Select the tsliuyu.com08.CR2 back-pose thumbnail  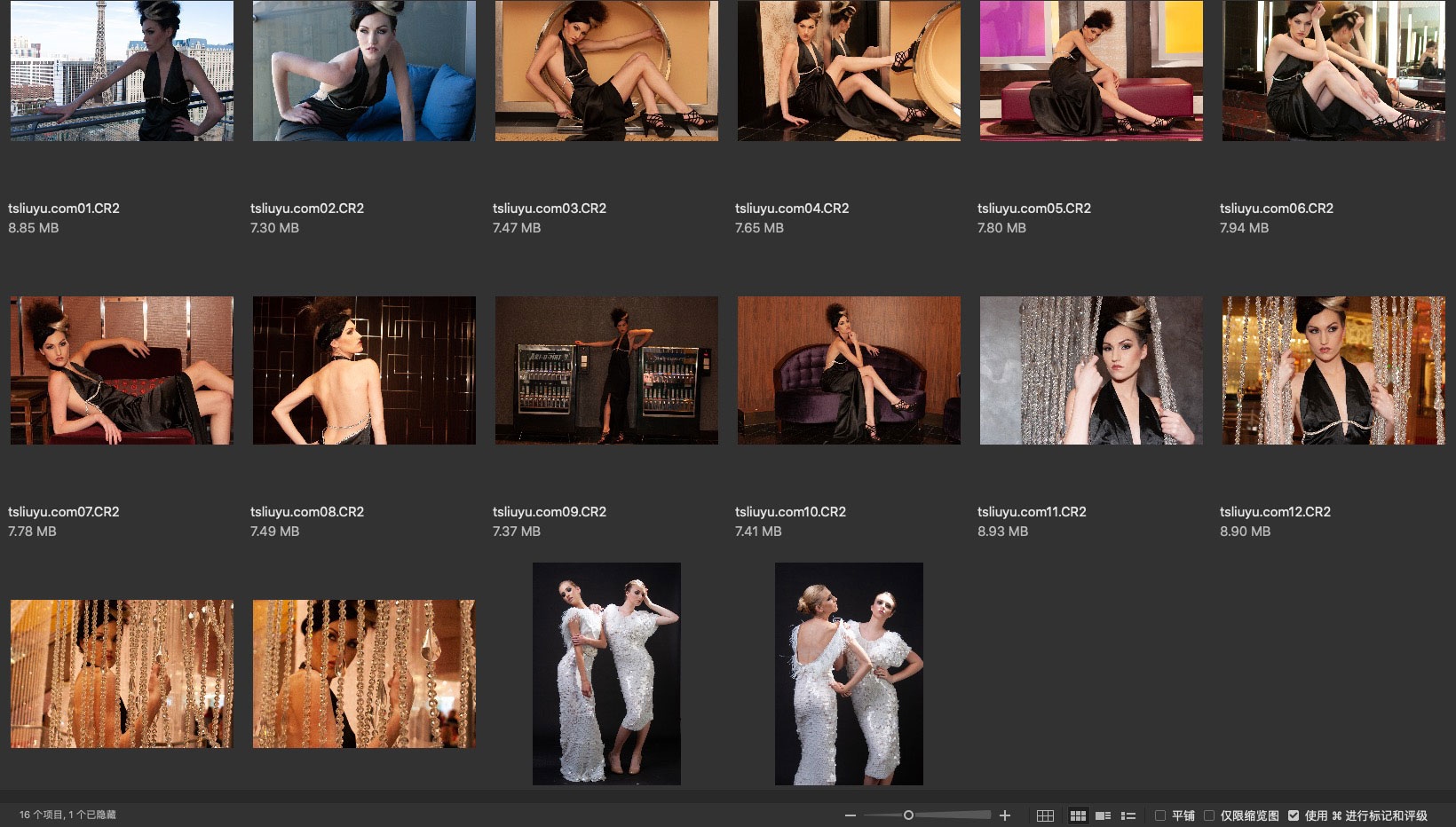364,370
